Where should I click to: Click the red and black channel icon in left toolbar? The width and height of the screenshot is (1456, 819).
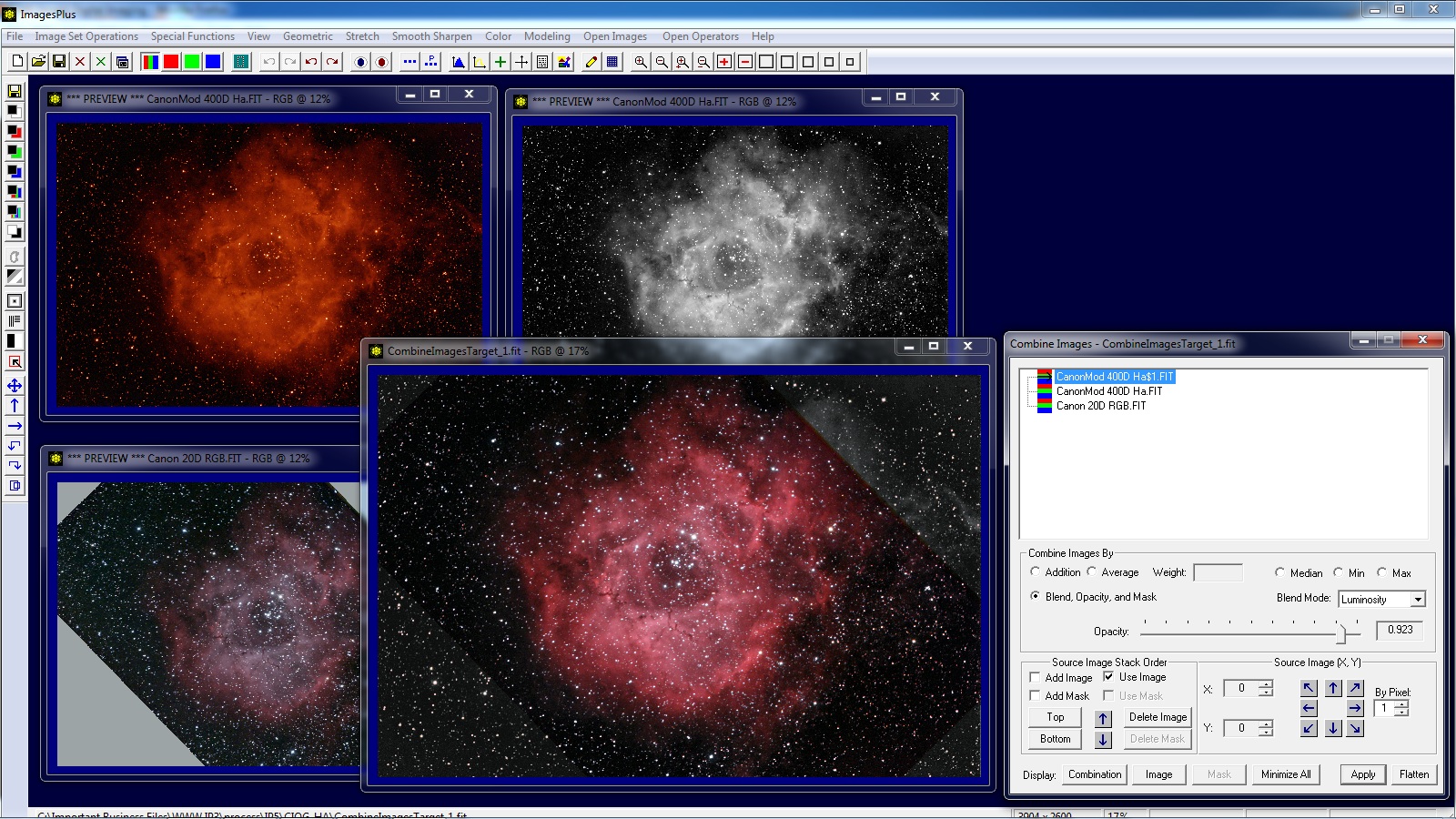15,132
